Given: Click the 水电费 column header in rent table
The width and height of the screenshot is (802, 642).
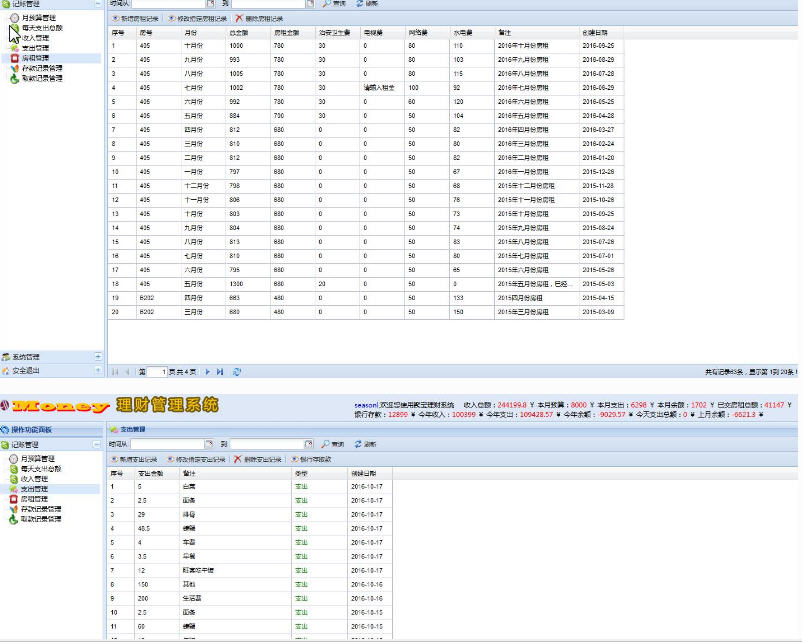Looking at the screenshot, I should click(x=461, y=32).
